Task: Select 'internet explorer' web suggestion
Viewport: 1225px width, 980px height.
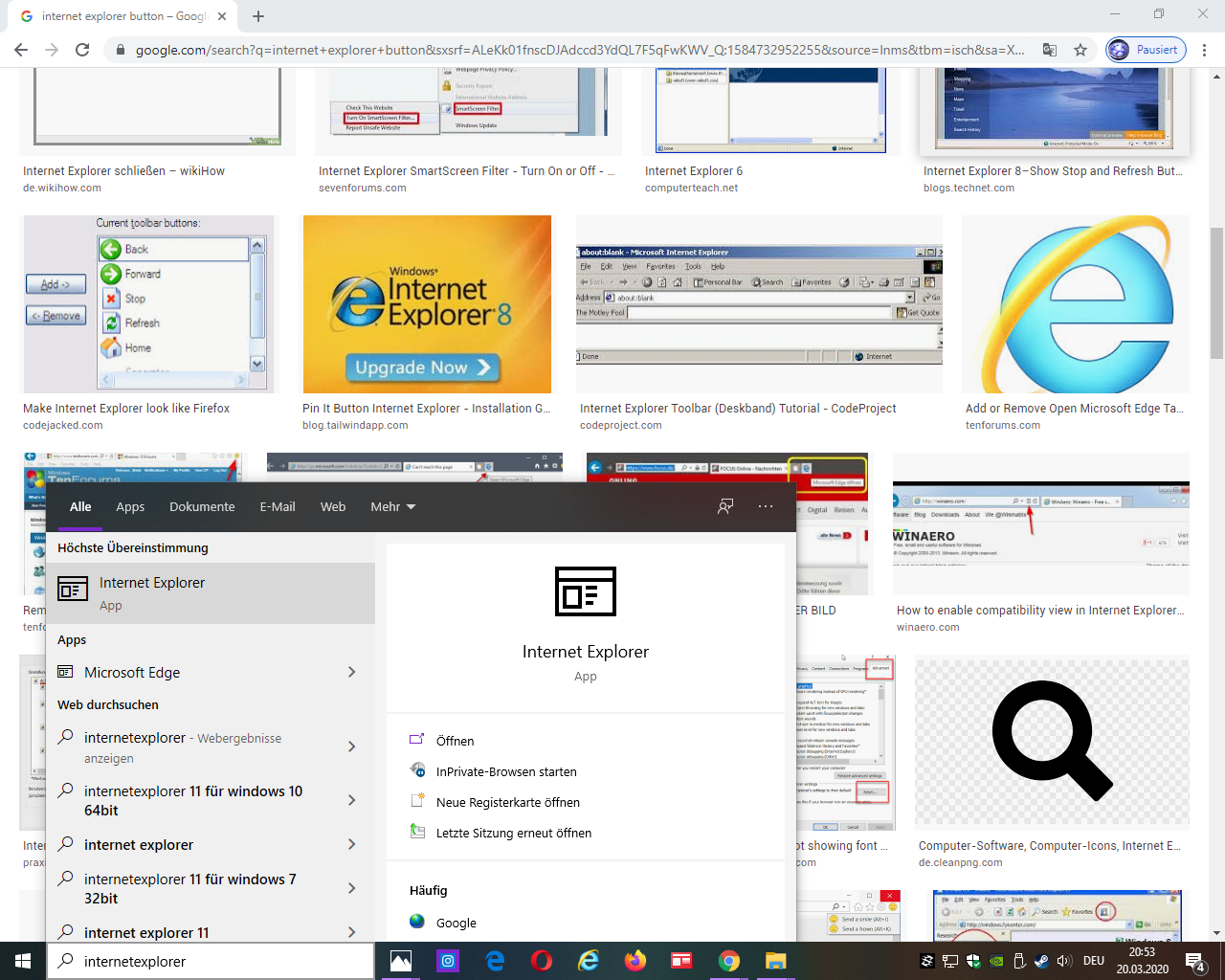Action: click(139, 844)
